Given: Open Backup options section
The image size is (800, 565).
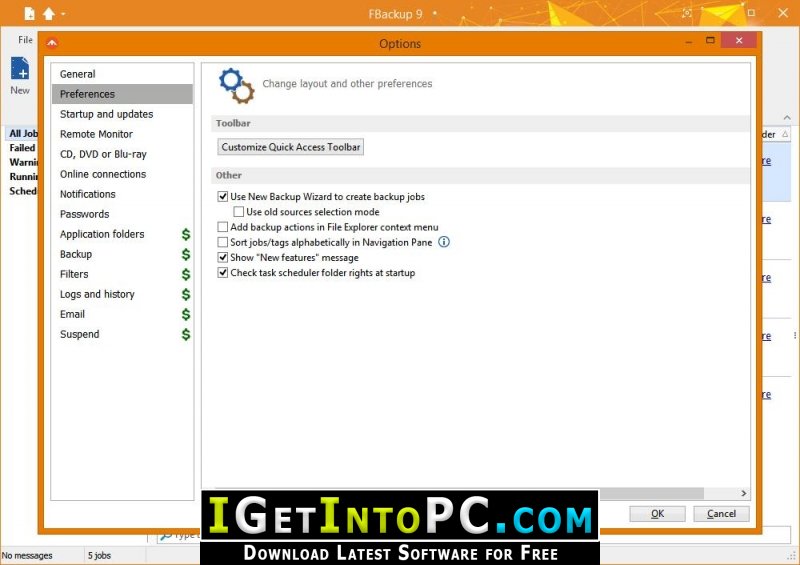Looking at the screenshot, I should click(x=122, y=254).
